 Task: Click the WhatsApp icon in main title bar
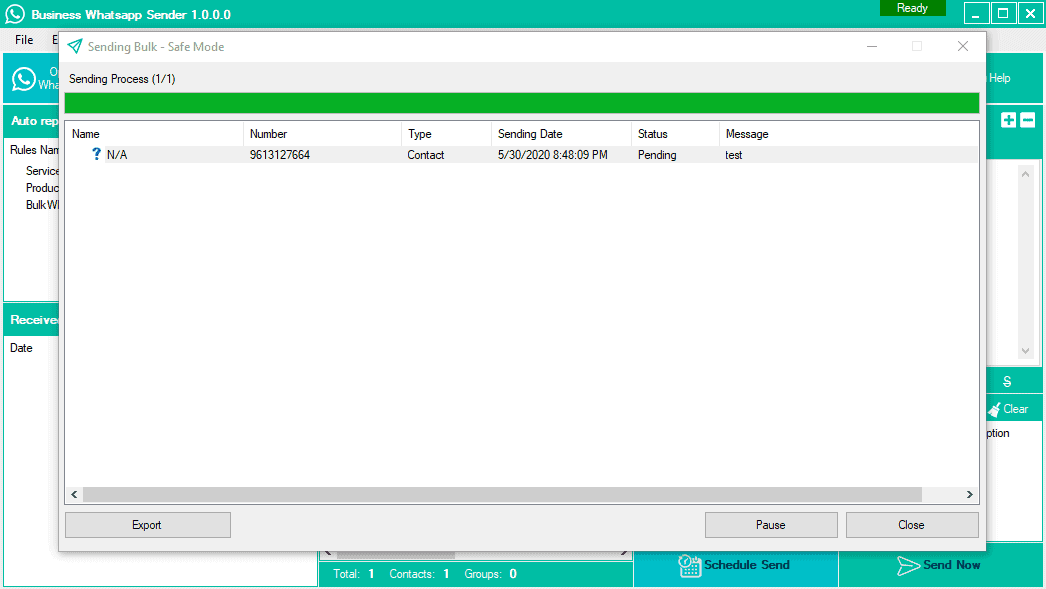[15, 14]
